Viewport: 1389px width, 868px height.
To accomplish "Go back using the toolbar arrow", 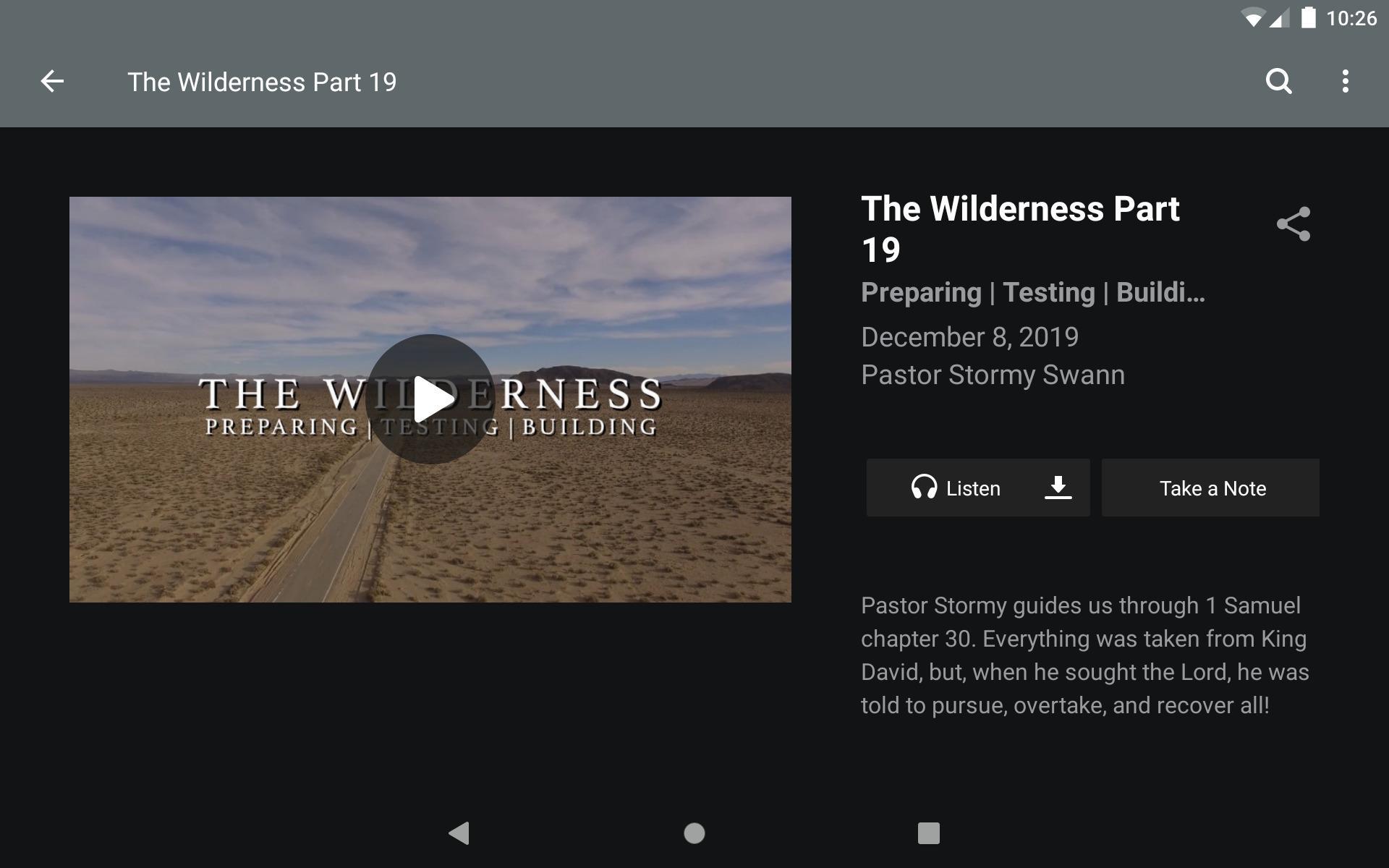I will click(52, 81).
